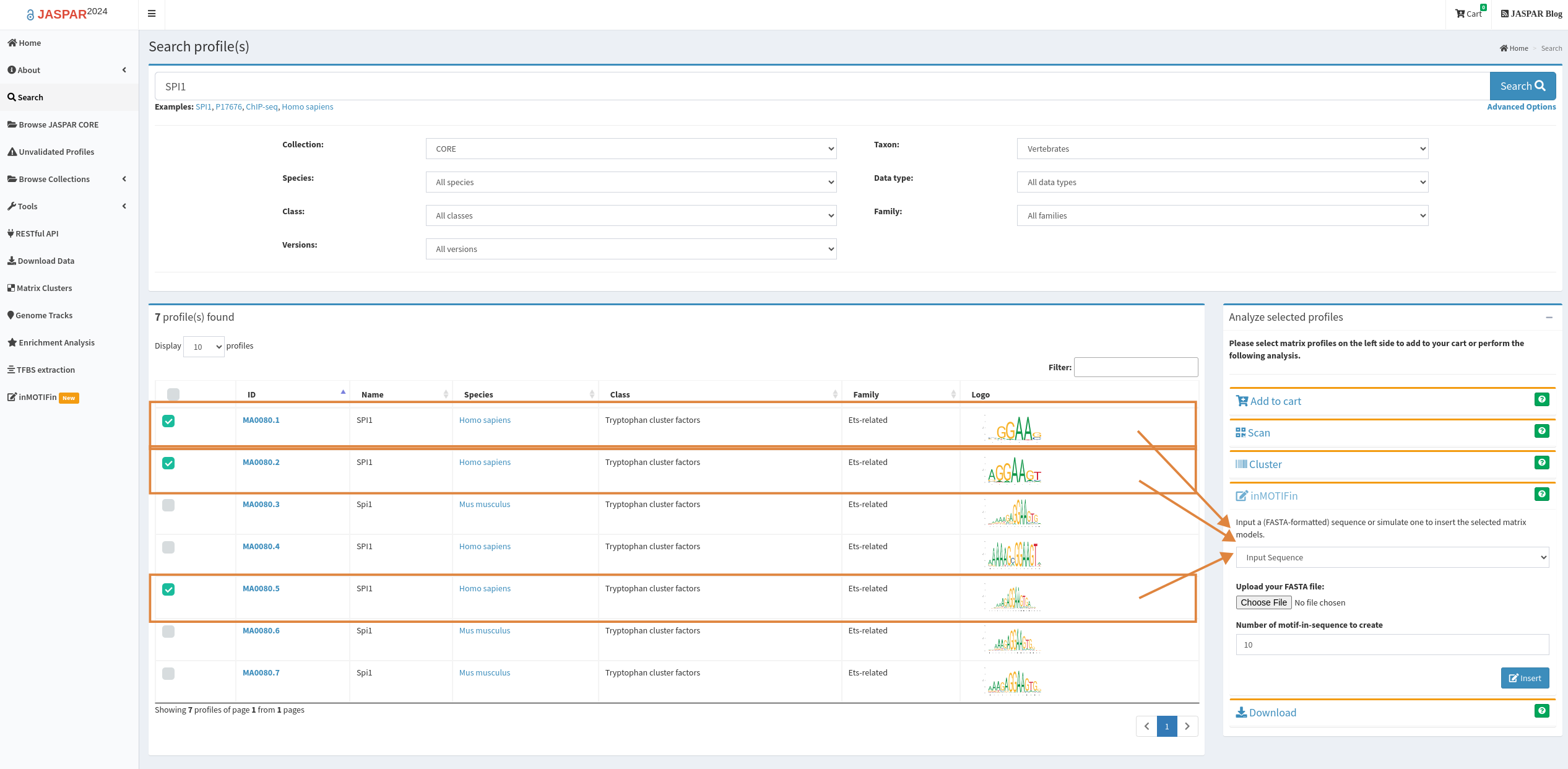Collapse the Analyze selected profiles panel
Image resolution: width=1568 pixels, height=769 pixels.
coord(1549,318)
